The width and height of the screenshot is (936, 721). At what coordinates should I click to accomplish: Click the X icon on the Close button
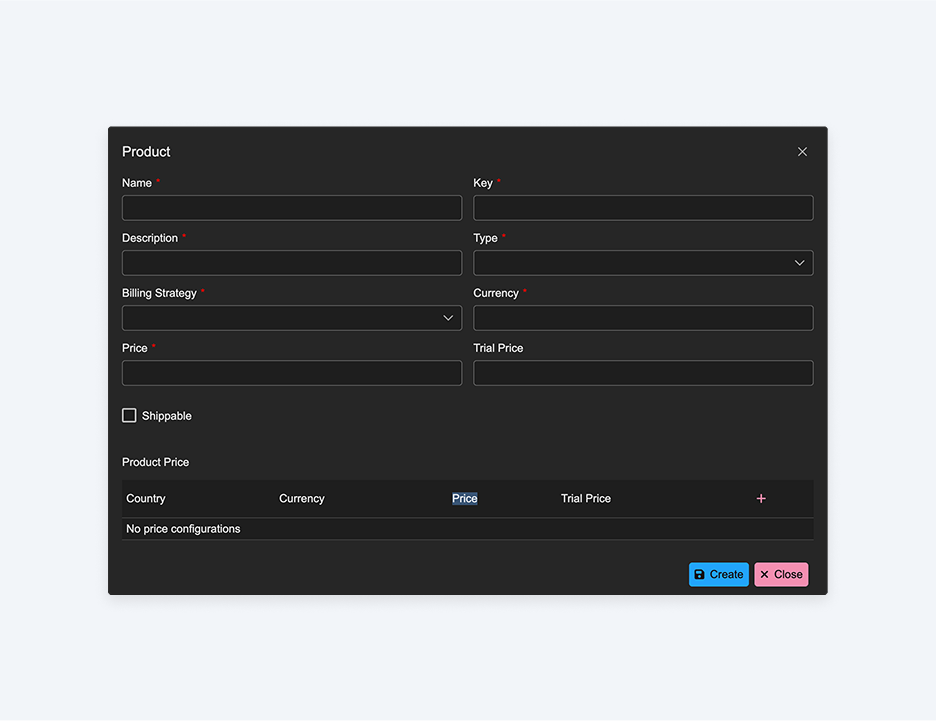[x=764, y=575]
